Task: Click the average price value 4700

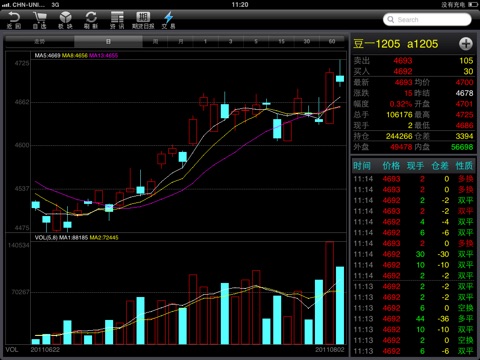Action: [x=464, y=82]
